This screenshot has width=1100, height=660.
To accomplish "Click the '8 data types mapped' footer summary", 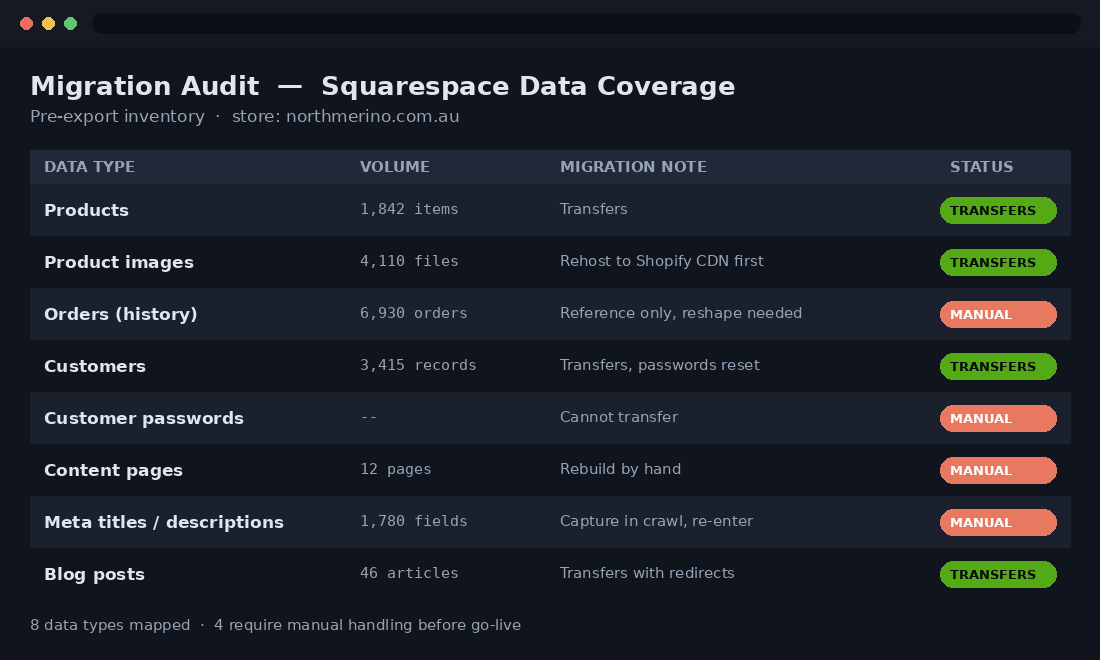I will (x=110, y=625).
